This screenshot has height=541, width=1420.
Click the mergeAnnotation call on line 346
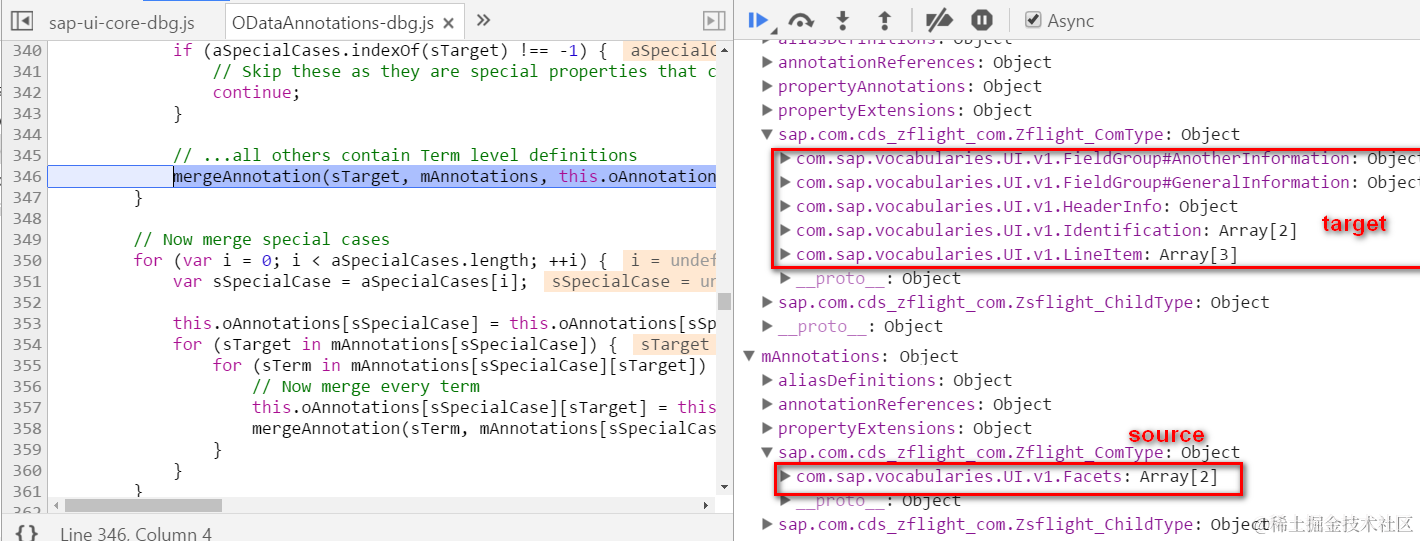tap(444, 176)
